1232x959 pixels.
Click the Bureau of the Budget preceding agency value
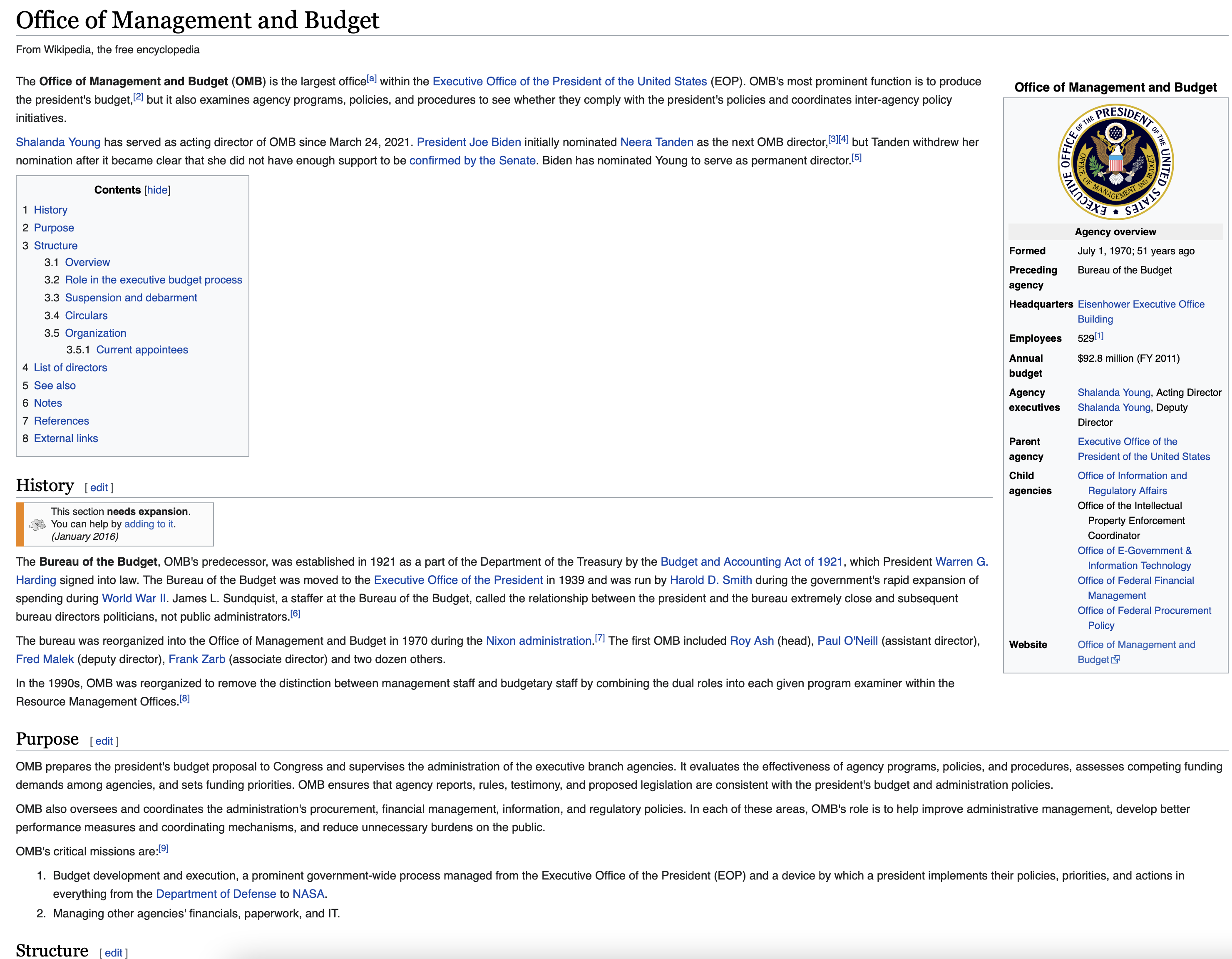(x=1124, y=270)
